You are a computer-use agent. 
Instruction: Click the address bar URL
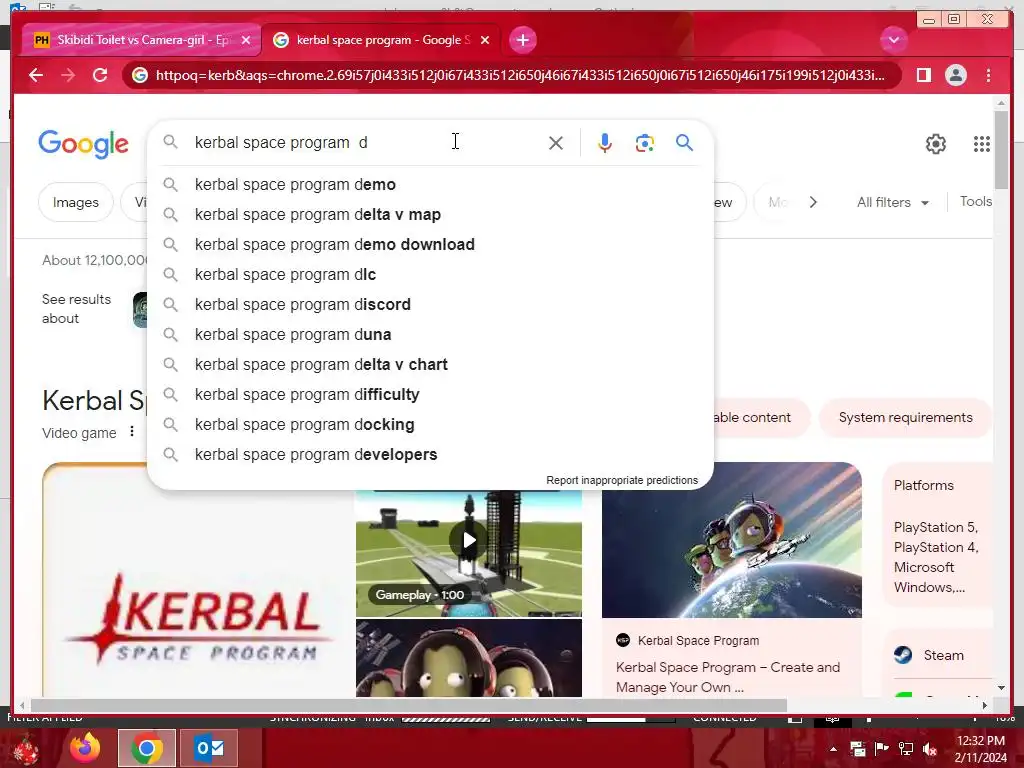point(520,75)
